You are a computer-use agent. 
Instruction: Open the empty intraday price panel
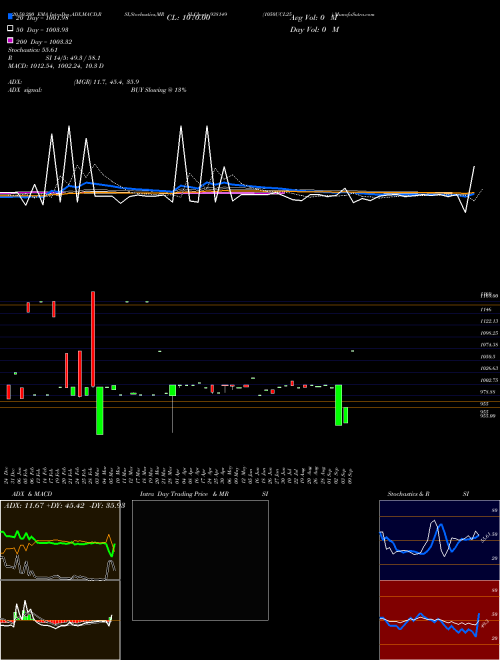coord(200,560)
